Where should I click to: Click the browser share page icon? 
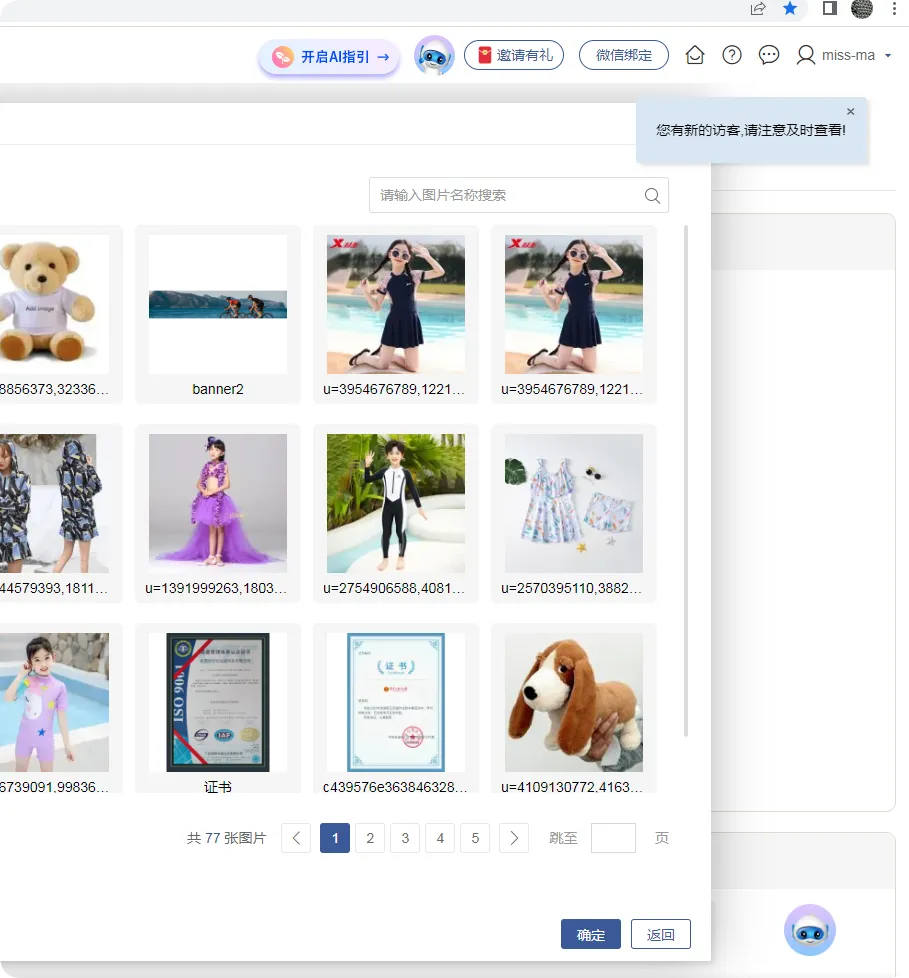[757, 9]
